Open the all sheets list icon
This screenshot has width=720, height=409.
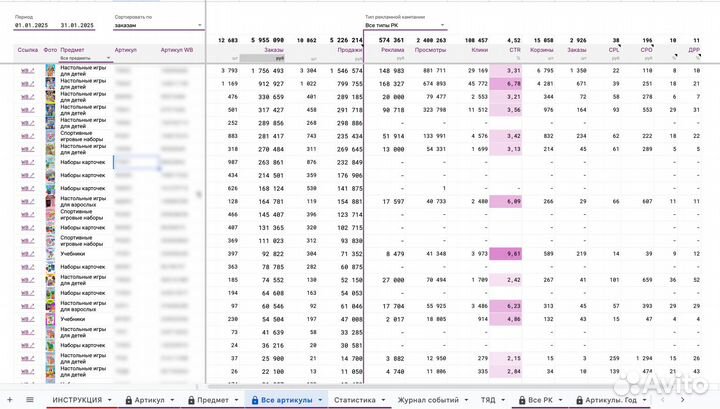(x=27, y=399)
